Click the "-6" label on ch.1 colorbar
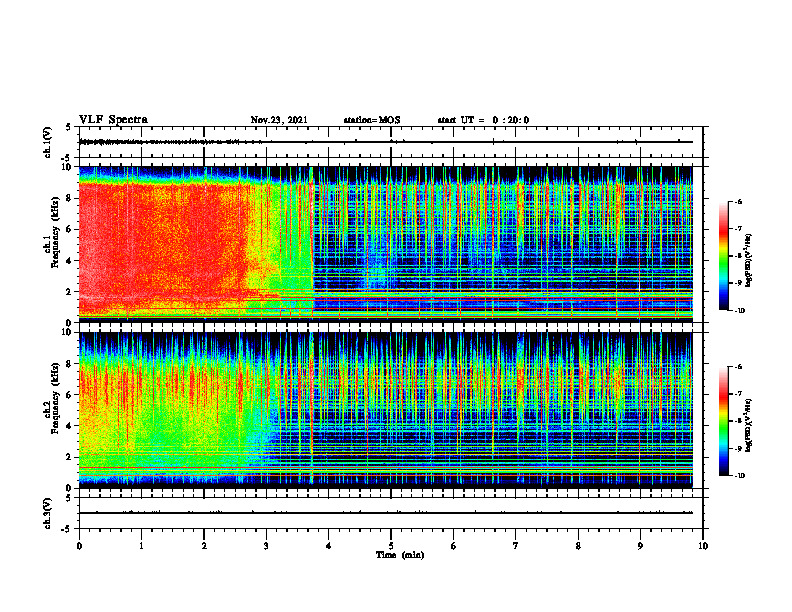 tap(738, 201)
